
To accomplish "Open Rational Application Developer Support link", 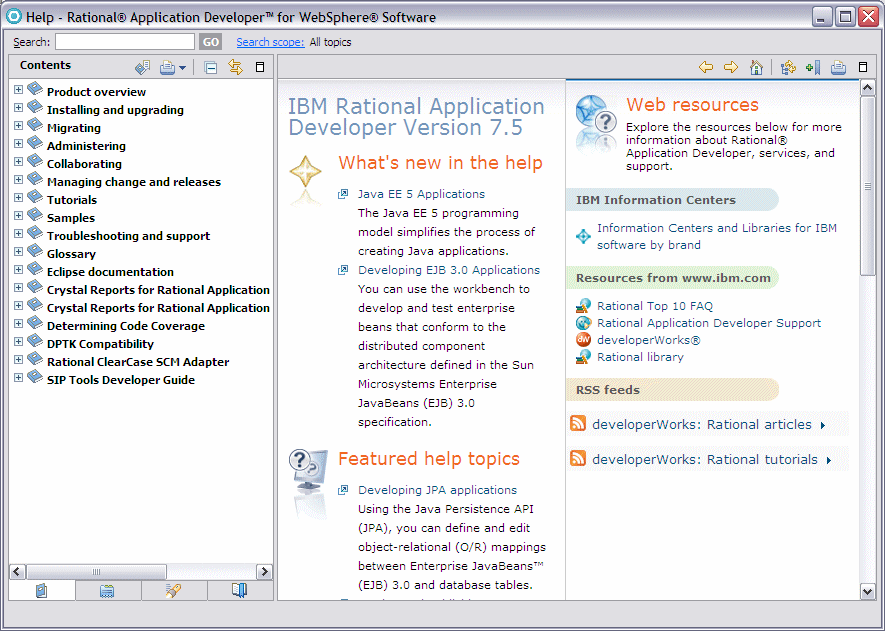I will [x=709, y=323].
